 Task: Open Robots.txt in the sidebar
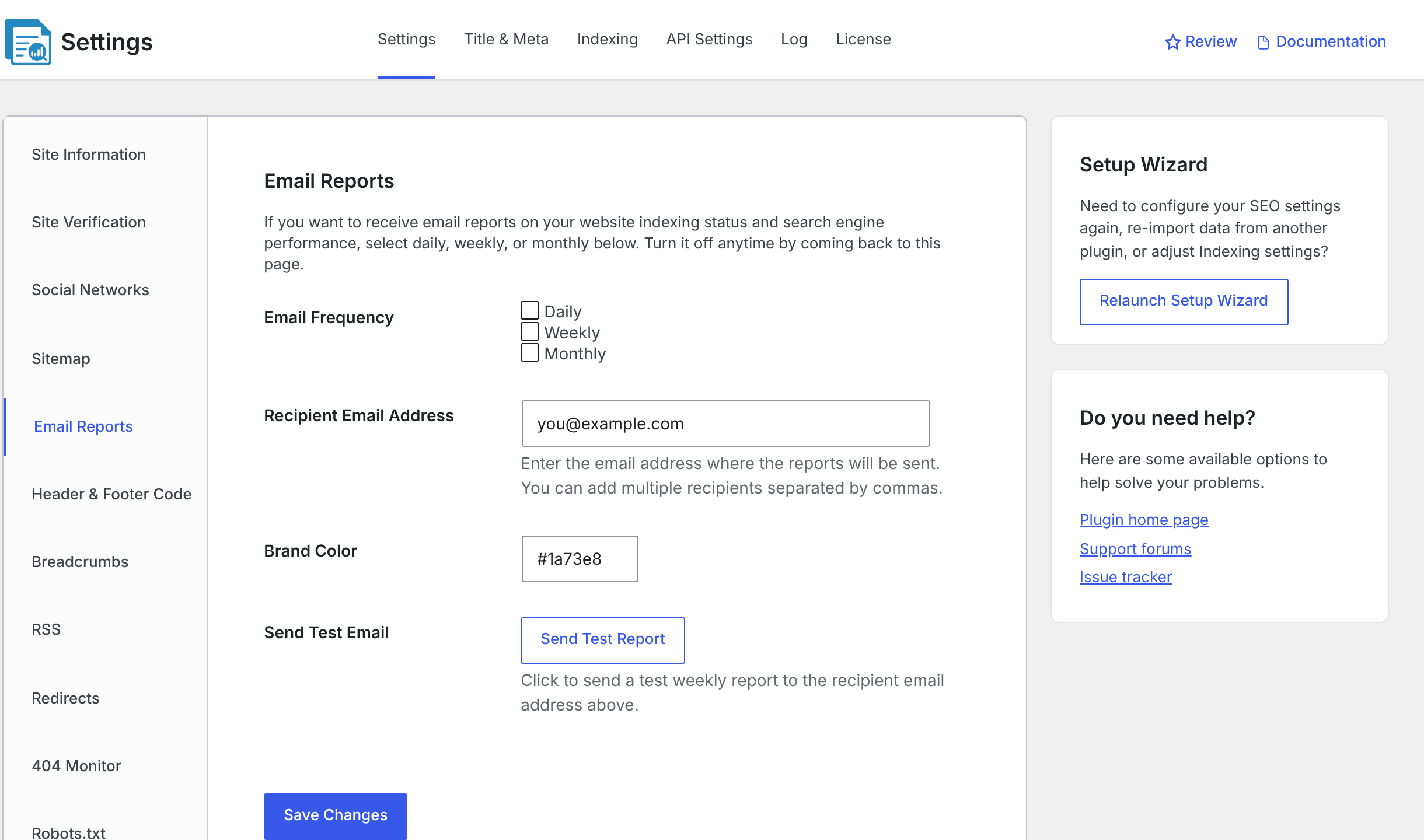69,832
